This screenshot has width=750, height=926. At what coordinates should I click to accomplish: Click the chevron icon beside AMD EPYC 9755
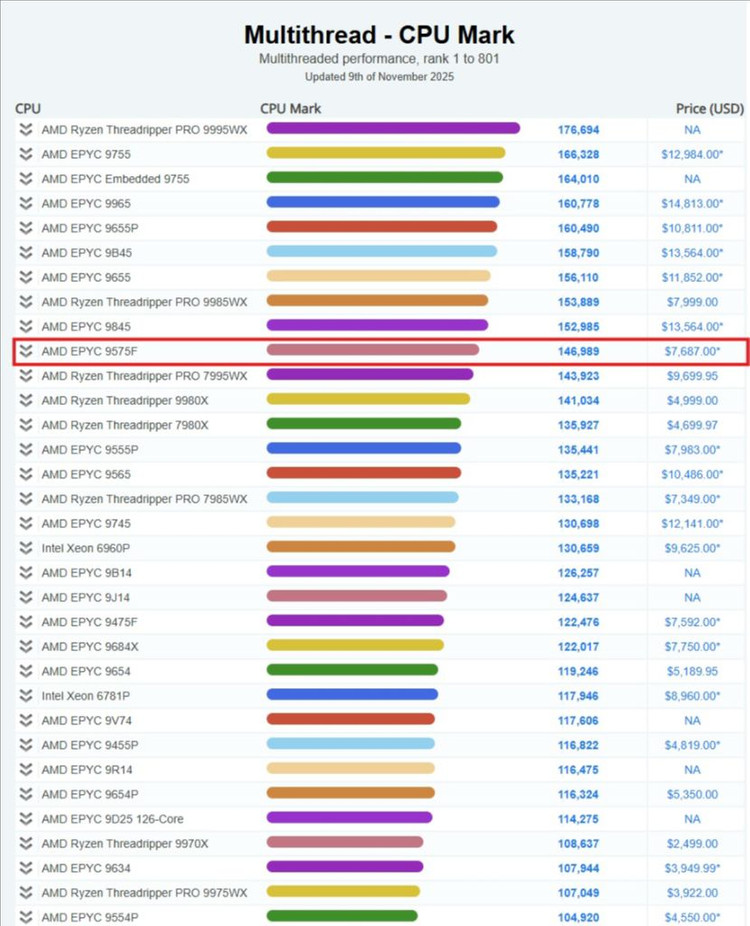point(26,155)
